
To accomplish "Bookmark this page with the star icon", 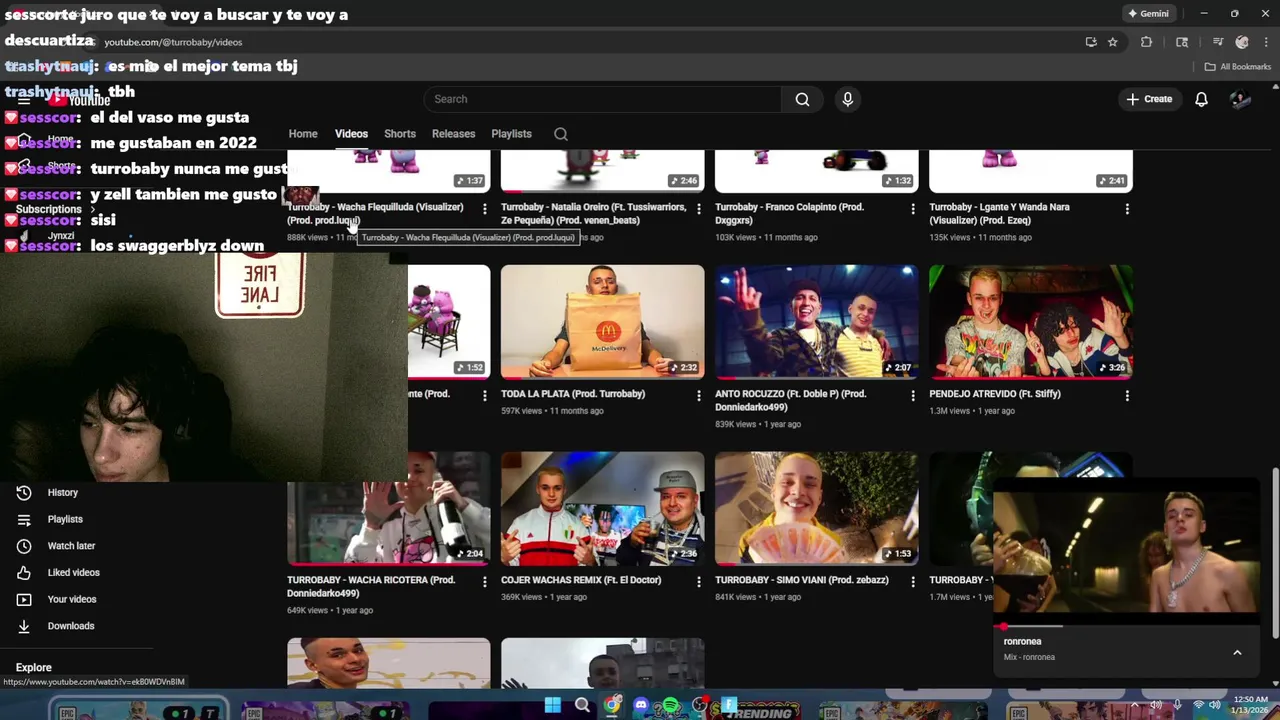I will coord(1113,42).
